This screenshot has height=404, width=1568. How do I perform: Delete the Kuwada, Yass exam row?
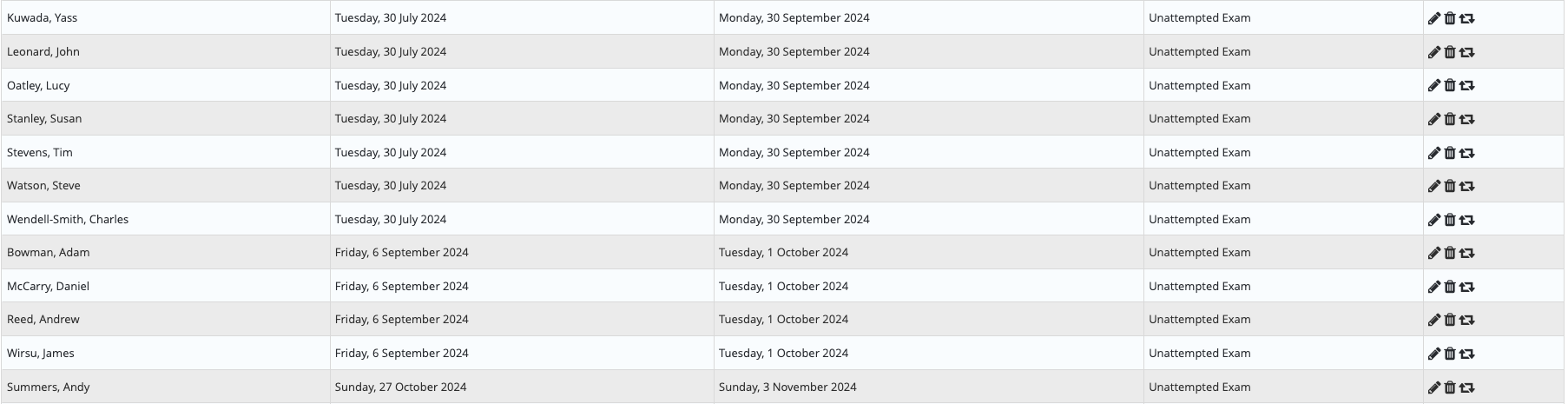pos(1450,18)
